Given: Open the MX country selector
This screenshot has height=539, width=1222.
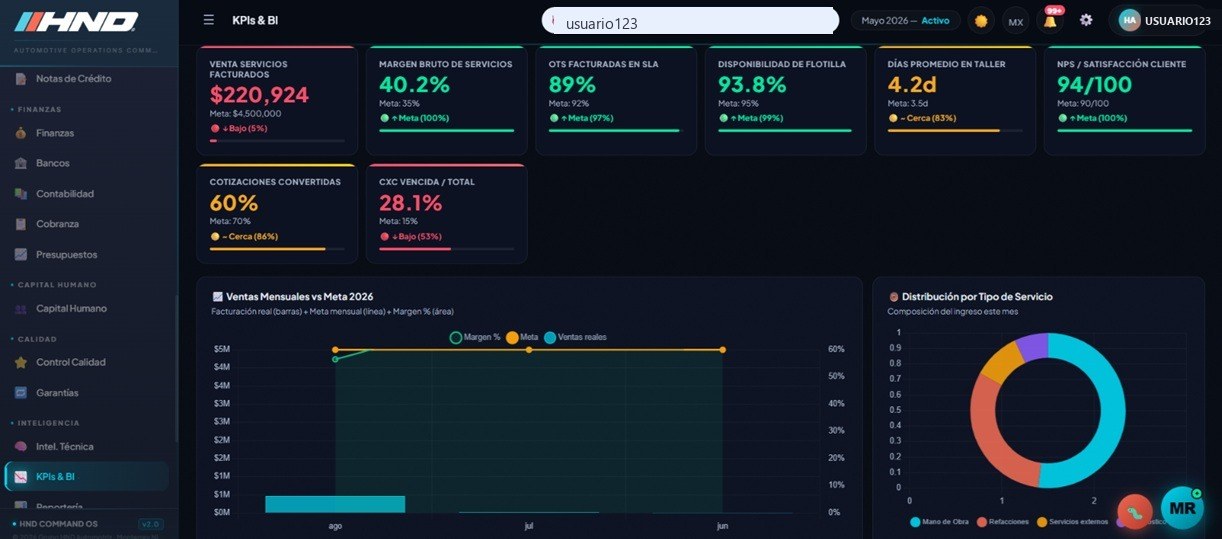Looking at the screenshot, I should [x=1015, y=21].
